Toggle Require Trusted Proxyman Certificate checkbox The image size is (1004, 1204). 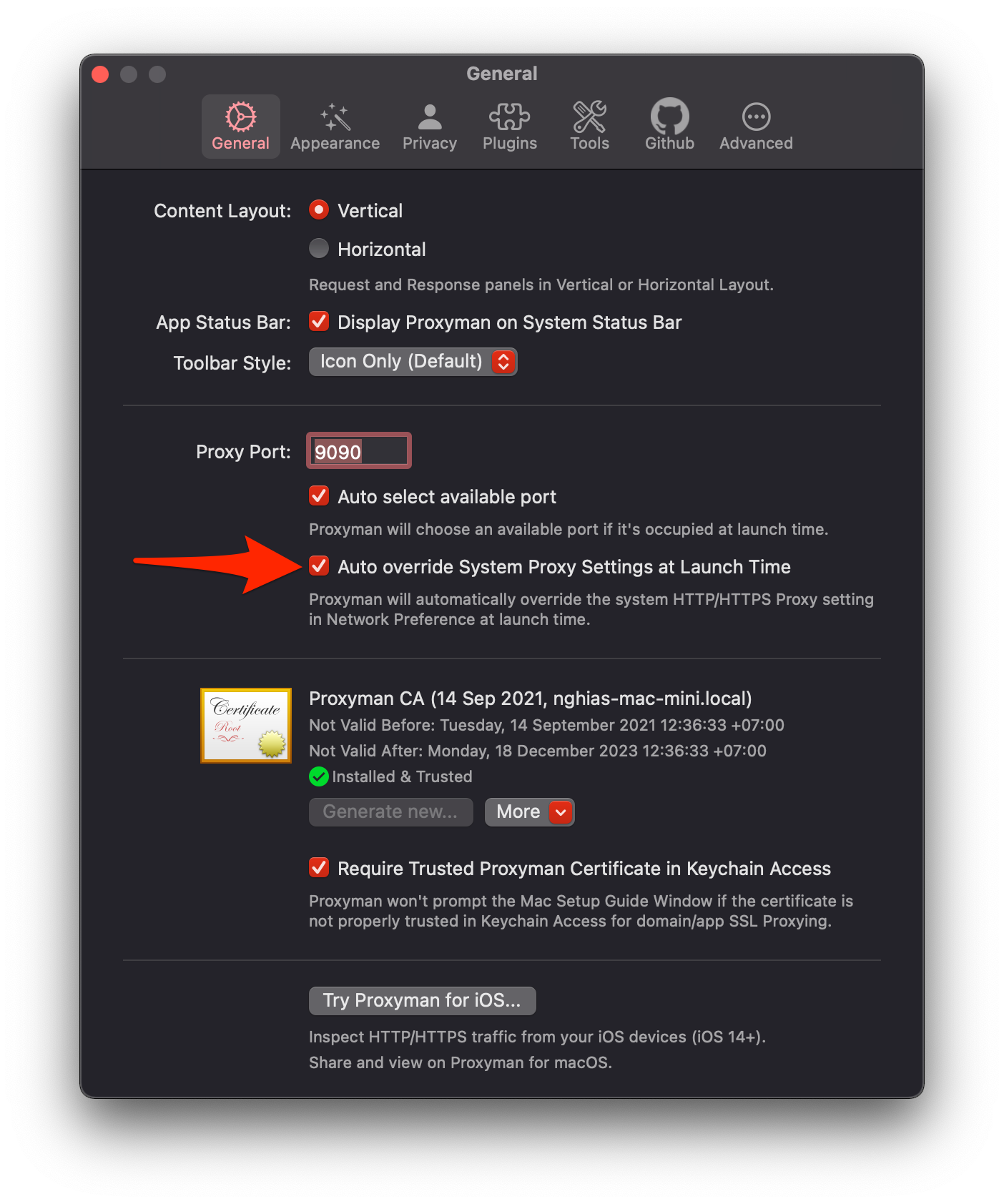tap(319, 867)
